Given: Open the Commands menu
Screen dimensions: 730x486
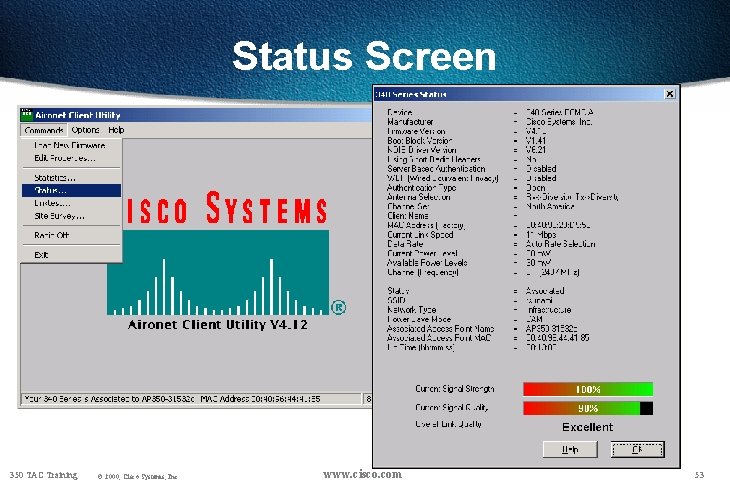Looking at the screenshot, I should pyautogui.click(x=44, y=130).
